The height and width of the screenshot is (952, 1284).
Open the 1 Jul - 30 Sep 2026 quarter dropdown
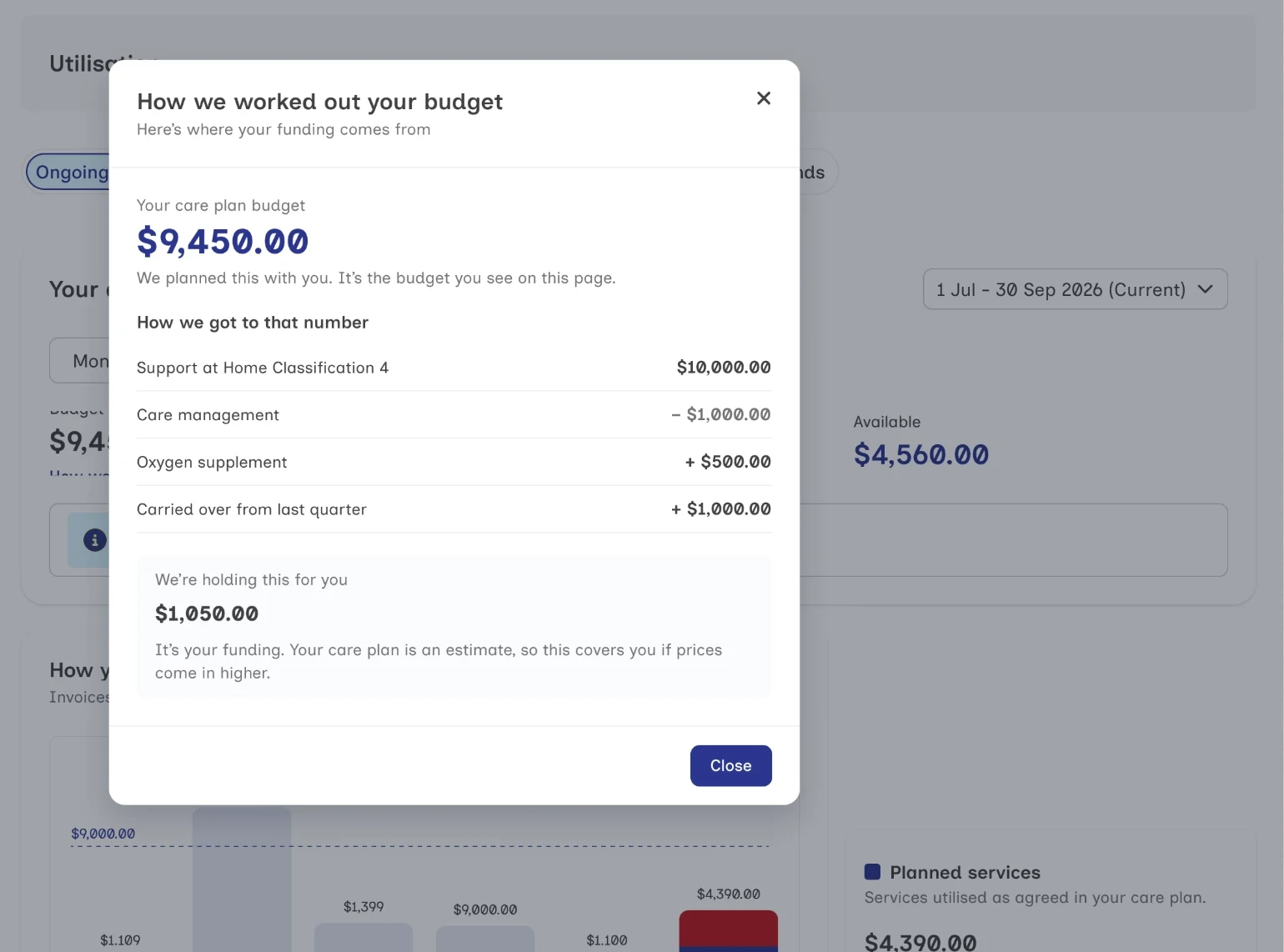pyautogui.click(x=1075, y=289)
